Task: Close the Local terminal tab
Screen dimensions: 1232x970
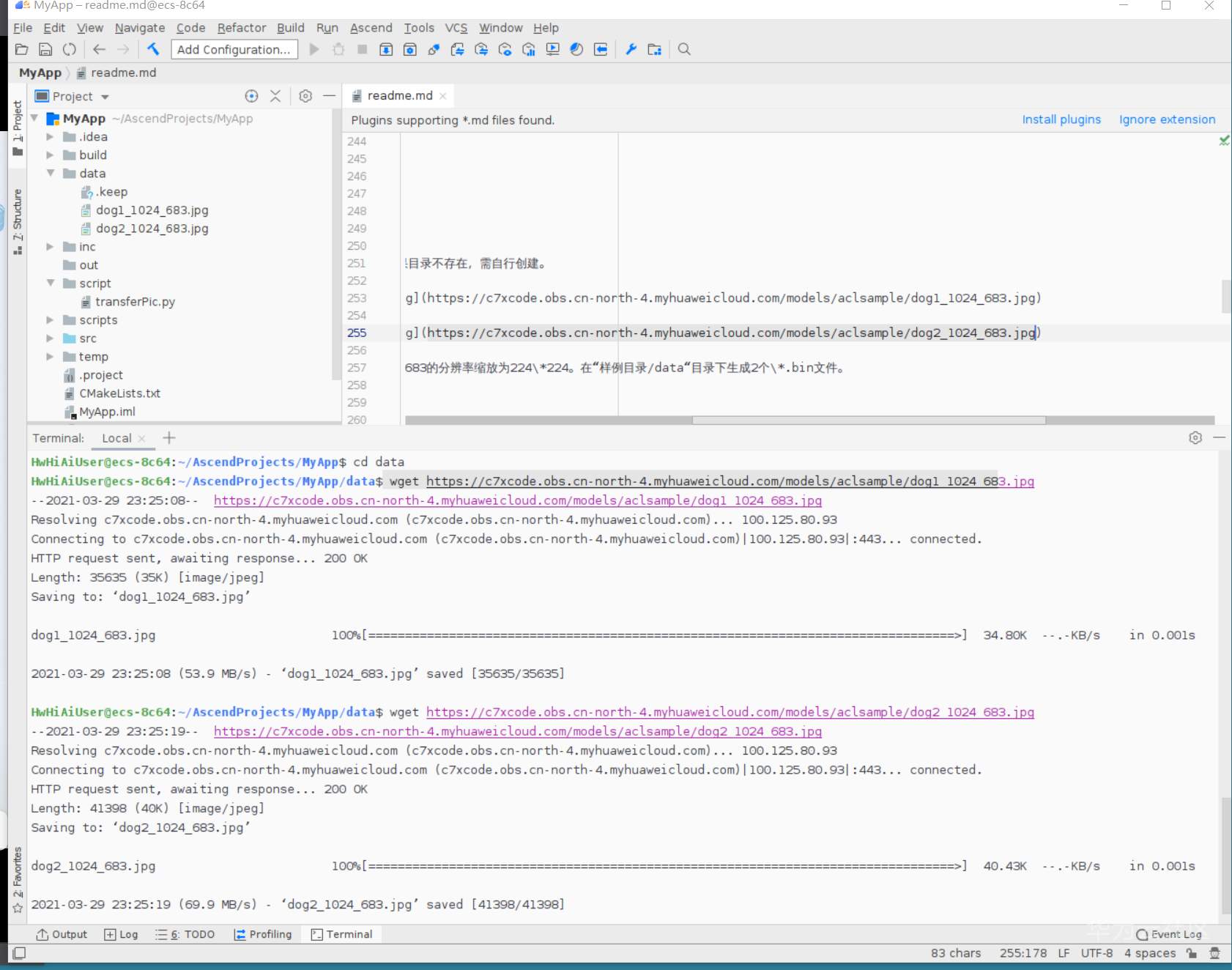Action: 142,438
